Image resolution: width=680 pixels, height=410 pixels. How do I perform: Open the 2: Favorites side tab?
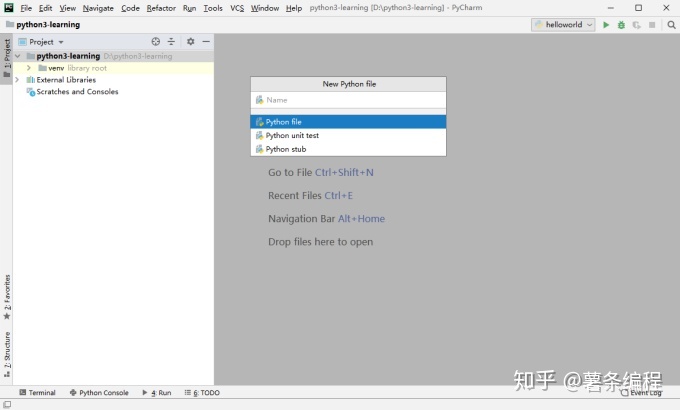pyautogui.click(x=7, y=297)
